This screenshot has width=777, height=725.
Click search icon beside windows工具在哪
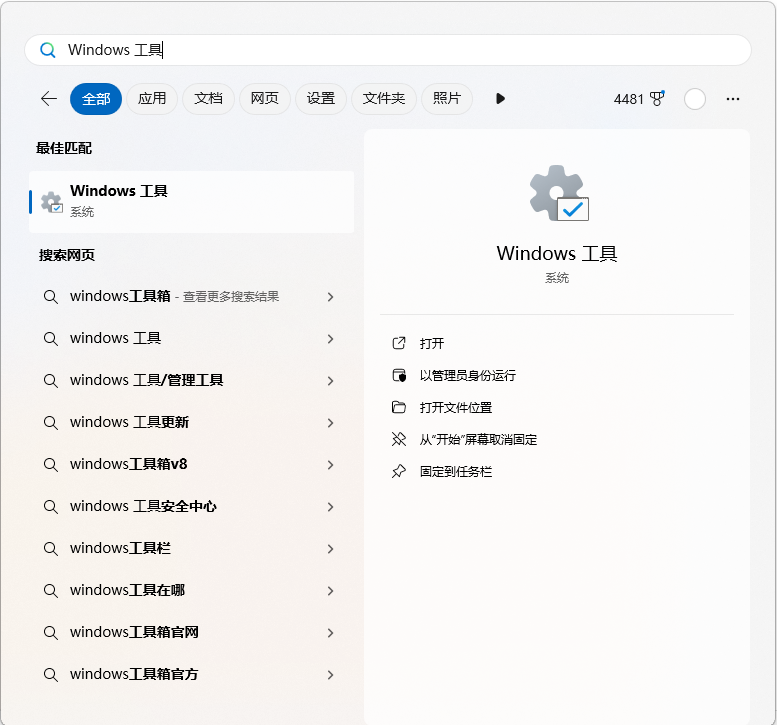click(51, 591)
